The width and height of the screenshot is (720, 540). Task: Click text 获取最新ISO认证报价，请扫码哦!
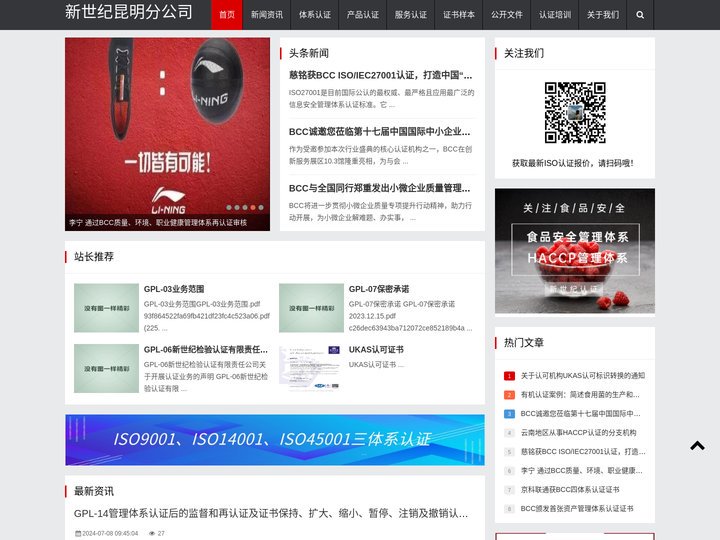[573, 163]
